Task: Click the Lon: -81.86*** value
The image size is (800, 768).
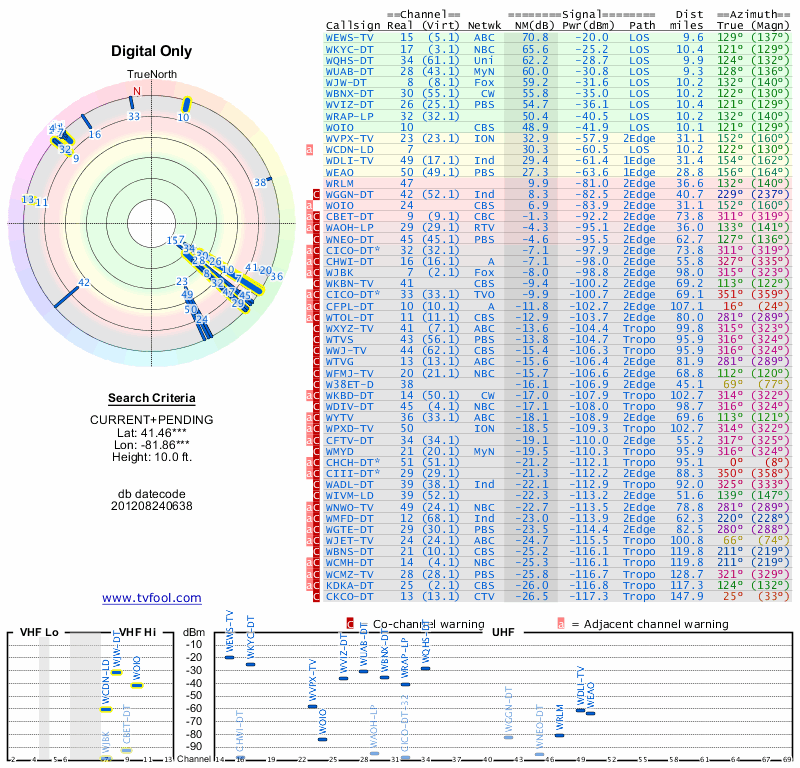Action: 152,445
